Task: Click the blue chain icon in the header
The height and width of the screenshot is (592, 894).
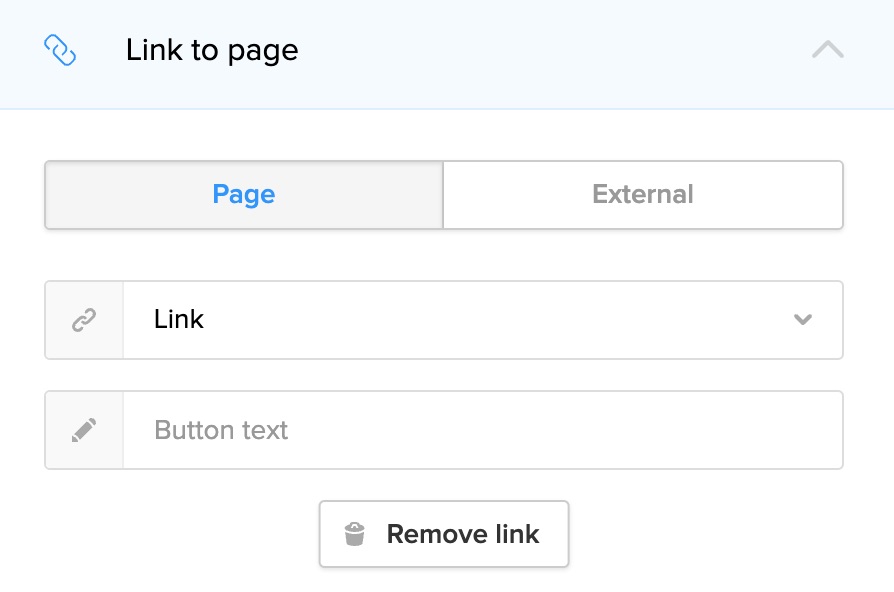Action: click(x=61, y=50)
